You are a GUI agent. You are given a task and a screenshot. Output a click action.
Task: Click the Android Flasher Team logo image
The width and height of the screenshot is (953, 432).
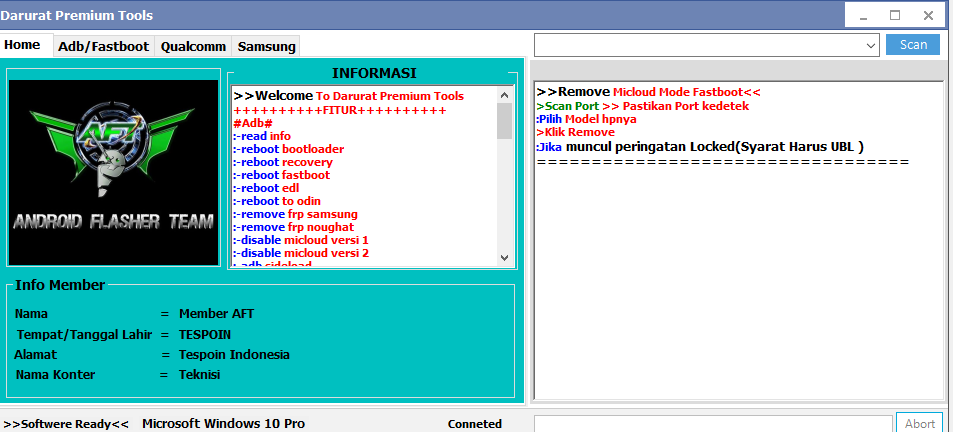tap(114, 173)
